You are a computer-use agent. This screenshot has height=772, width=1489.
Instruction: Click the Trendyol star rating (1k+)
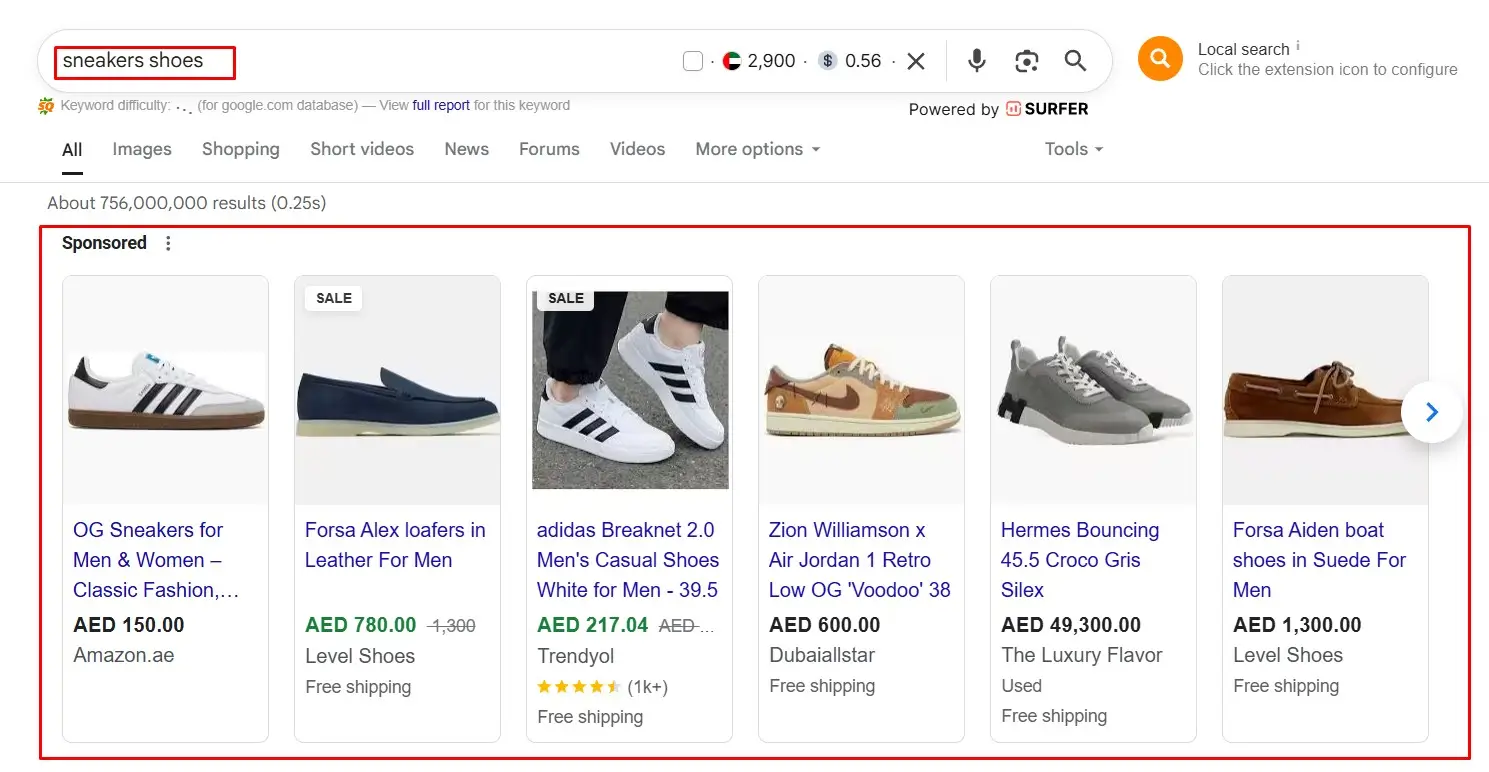tap(602, 687)
